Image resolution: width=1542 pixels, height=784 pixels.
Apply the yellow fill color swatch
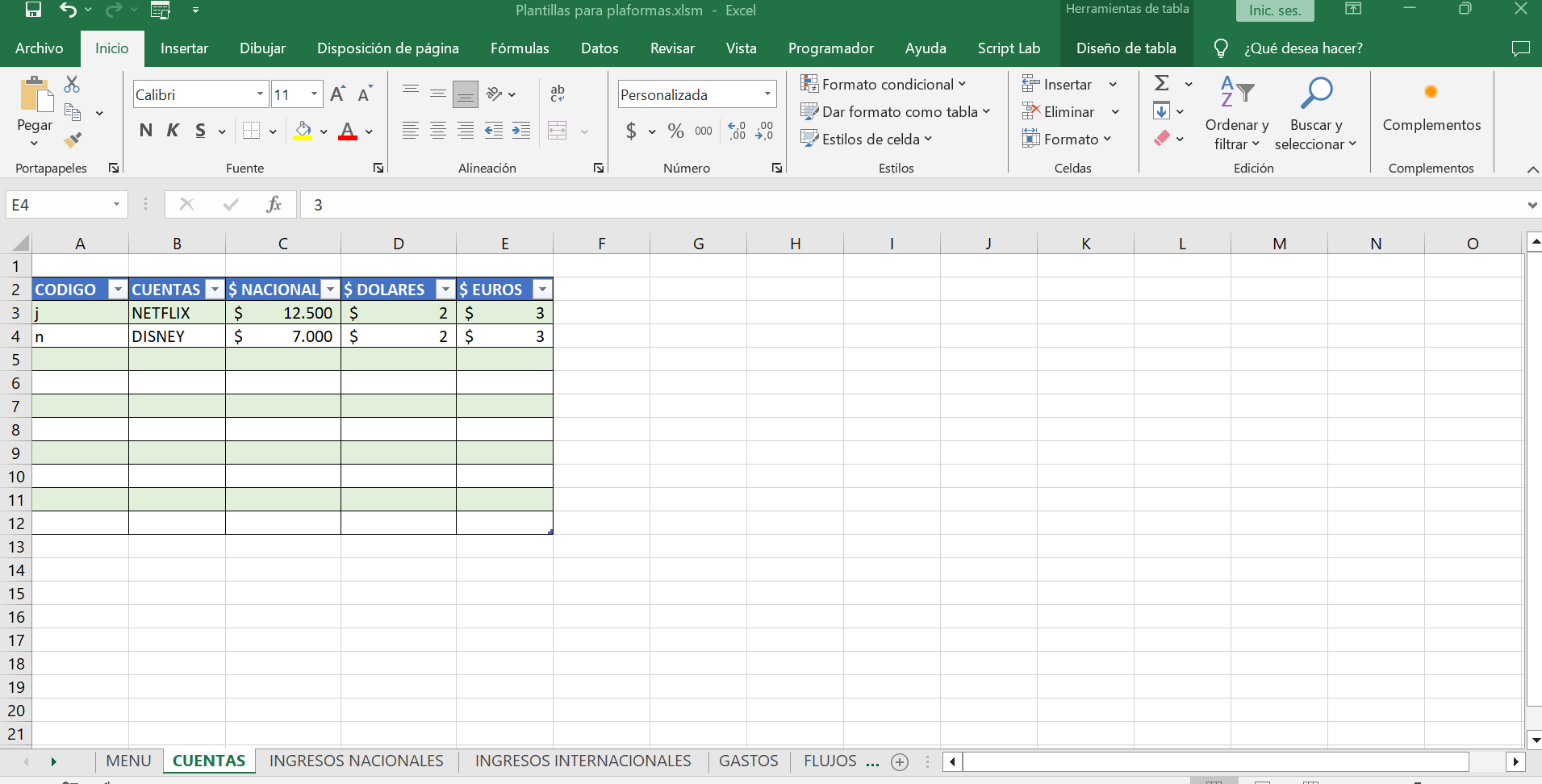pyautogui.click(x=303, y=131)
